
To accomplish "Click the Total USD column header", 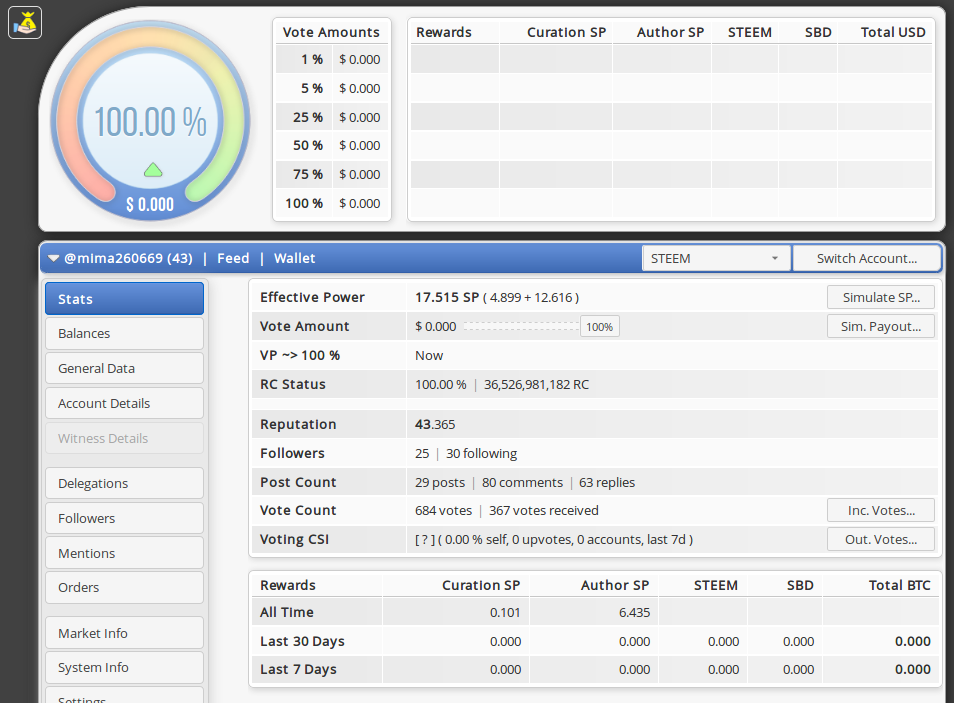I will (x=893, y=32).
